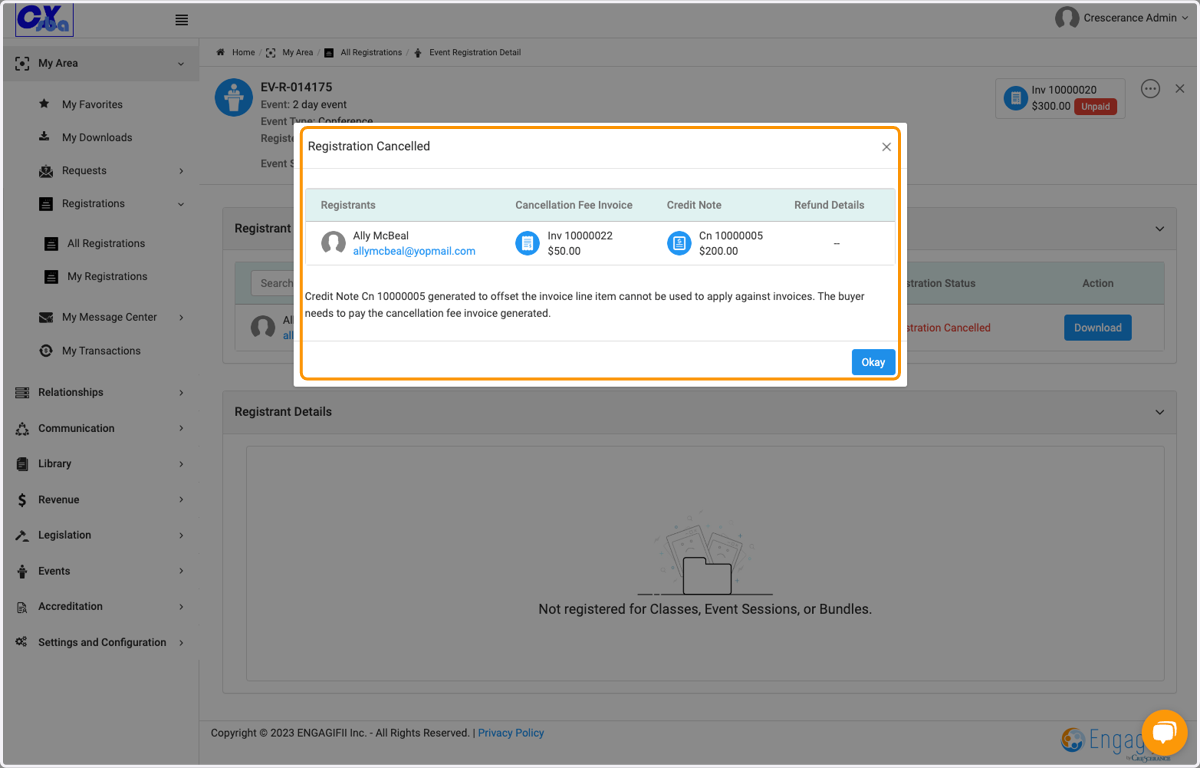This screenshot has height=768, width=1200.
Task: Click the Settings and Configuration gears icon
Action: (22, 642)
